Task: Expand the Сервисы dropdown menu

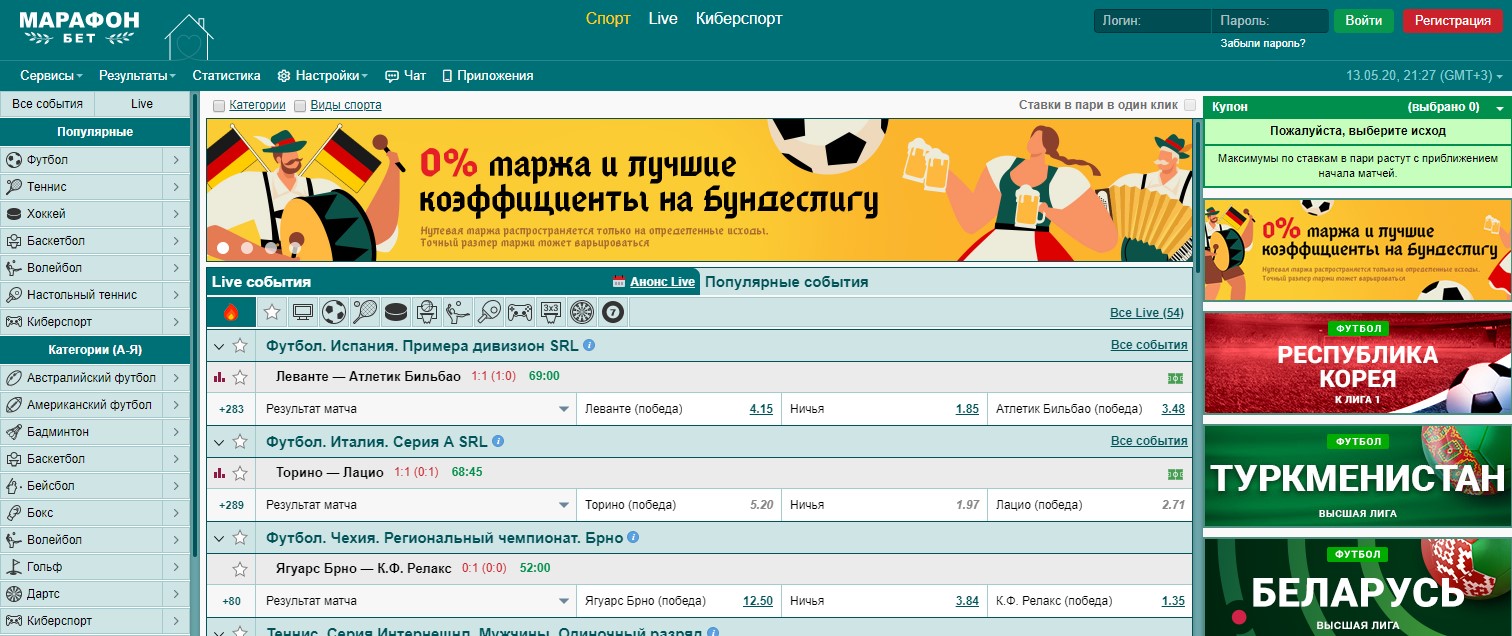Action: [45, 75]
